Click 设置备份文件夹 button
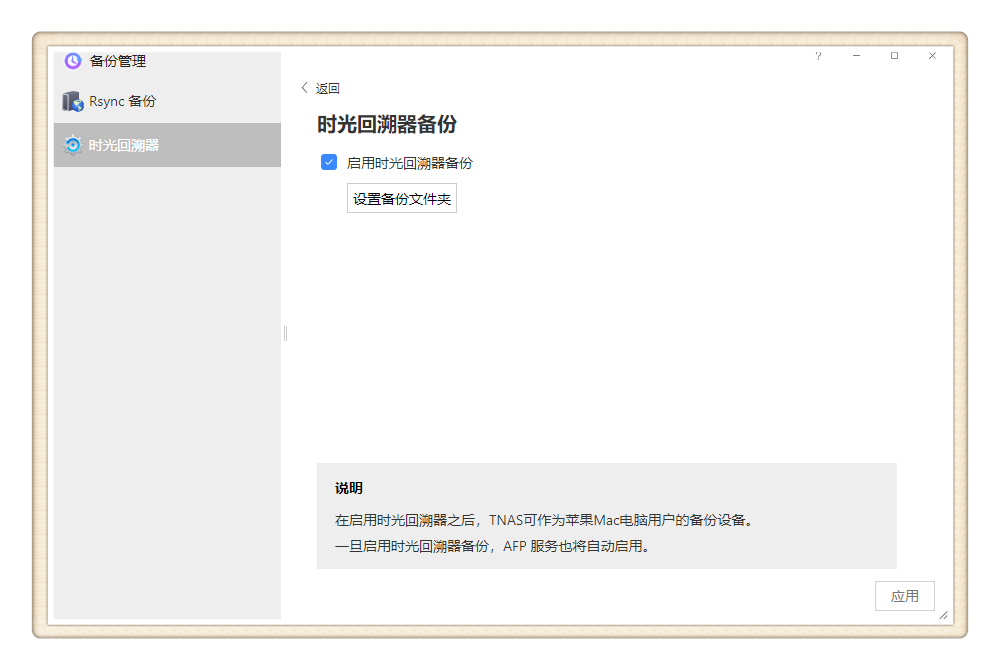This screenshot has height=670, width=1000. [402, 198]
